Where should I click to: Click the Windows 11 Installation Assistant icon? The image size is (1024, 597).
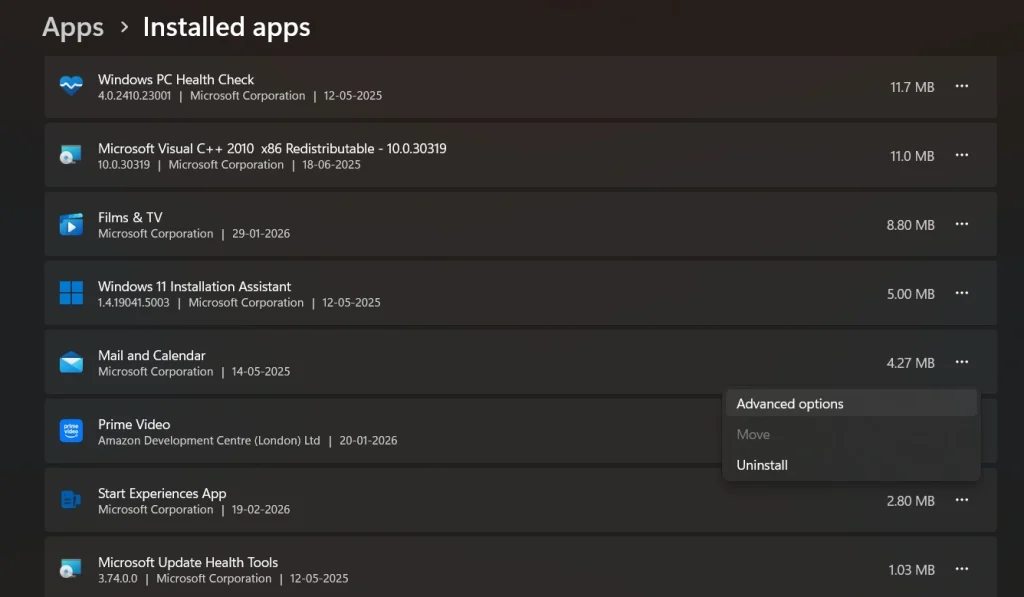[70, 293]
